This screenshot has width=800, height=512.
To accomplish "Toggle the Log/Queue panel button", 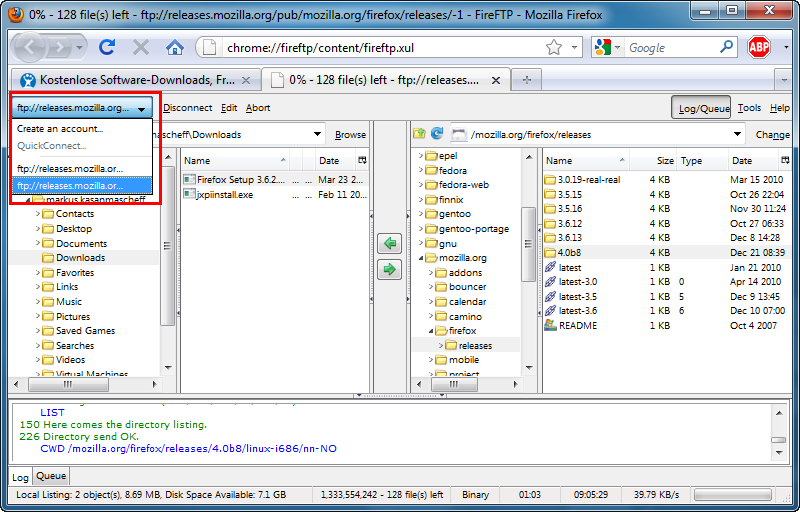I will pos(701,108).
